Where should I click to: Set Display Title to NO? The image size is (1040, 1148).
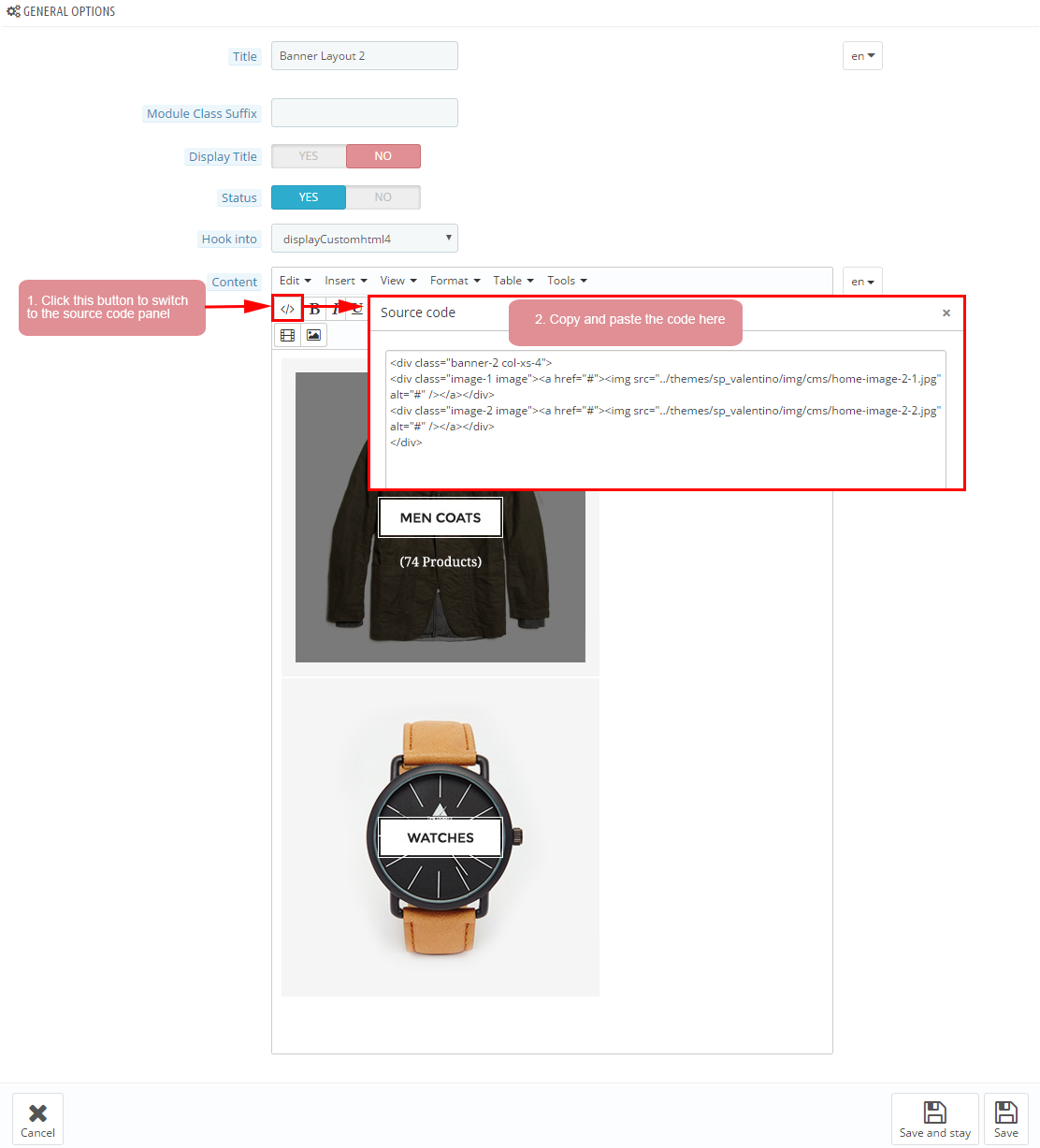coord(383,156)
